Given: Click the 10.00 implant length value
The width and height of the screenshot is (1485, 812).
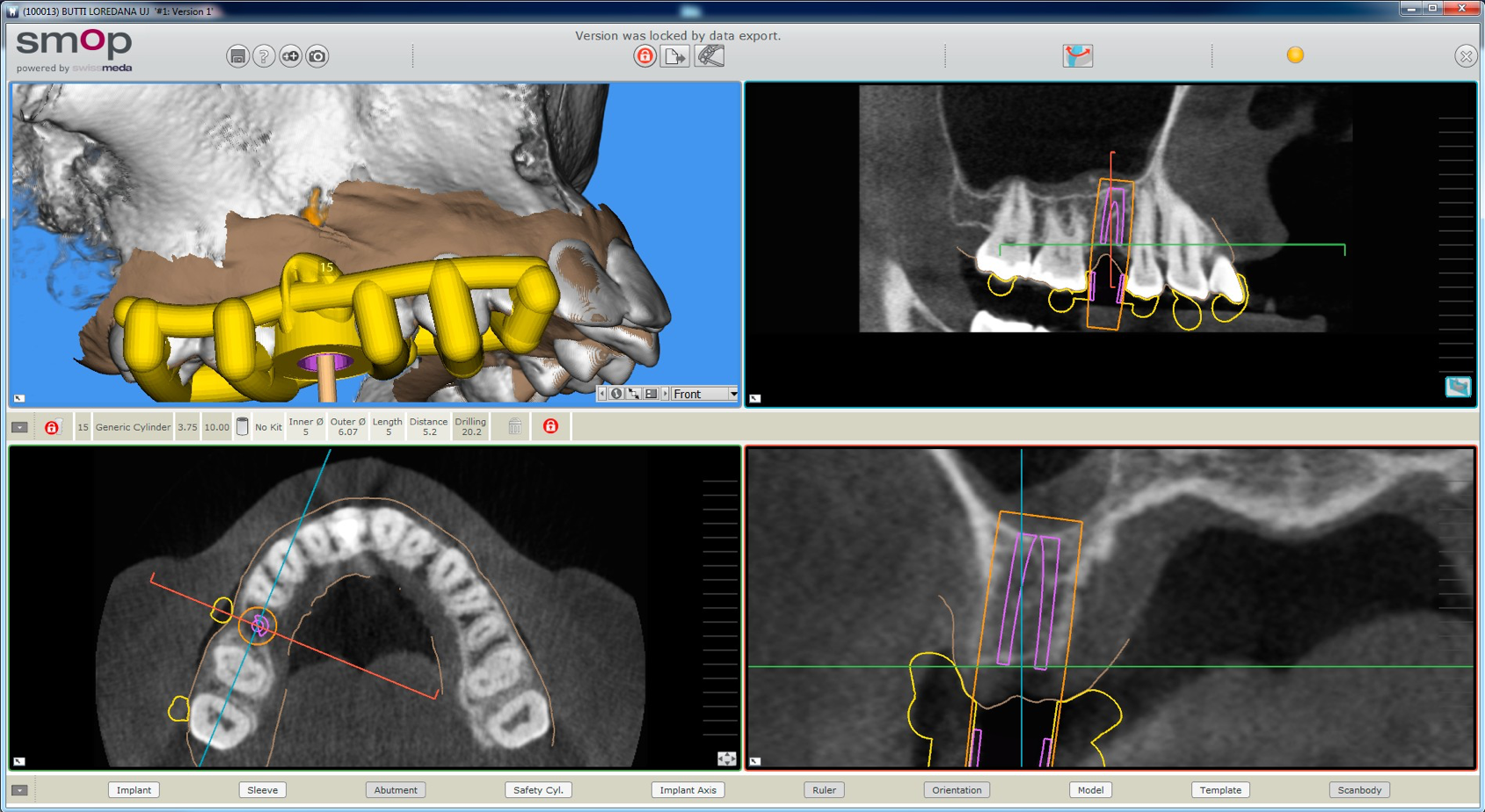Looking at the screenshot, I should pos(216,427).
